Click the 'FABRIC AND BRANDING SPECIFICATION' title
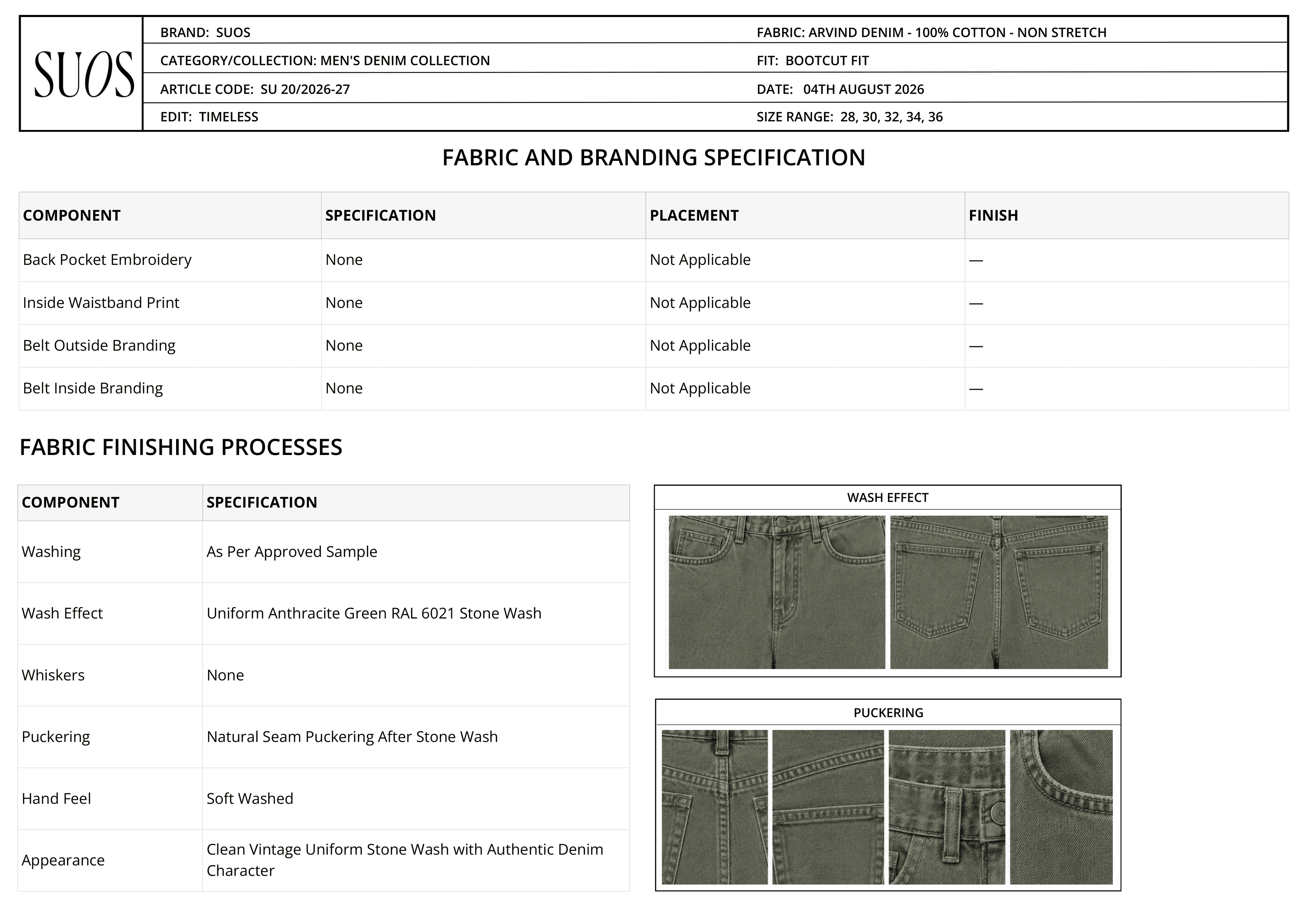The height and width of the screenshot is (924, 1308). click(653, 158)
